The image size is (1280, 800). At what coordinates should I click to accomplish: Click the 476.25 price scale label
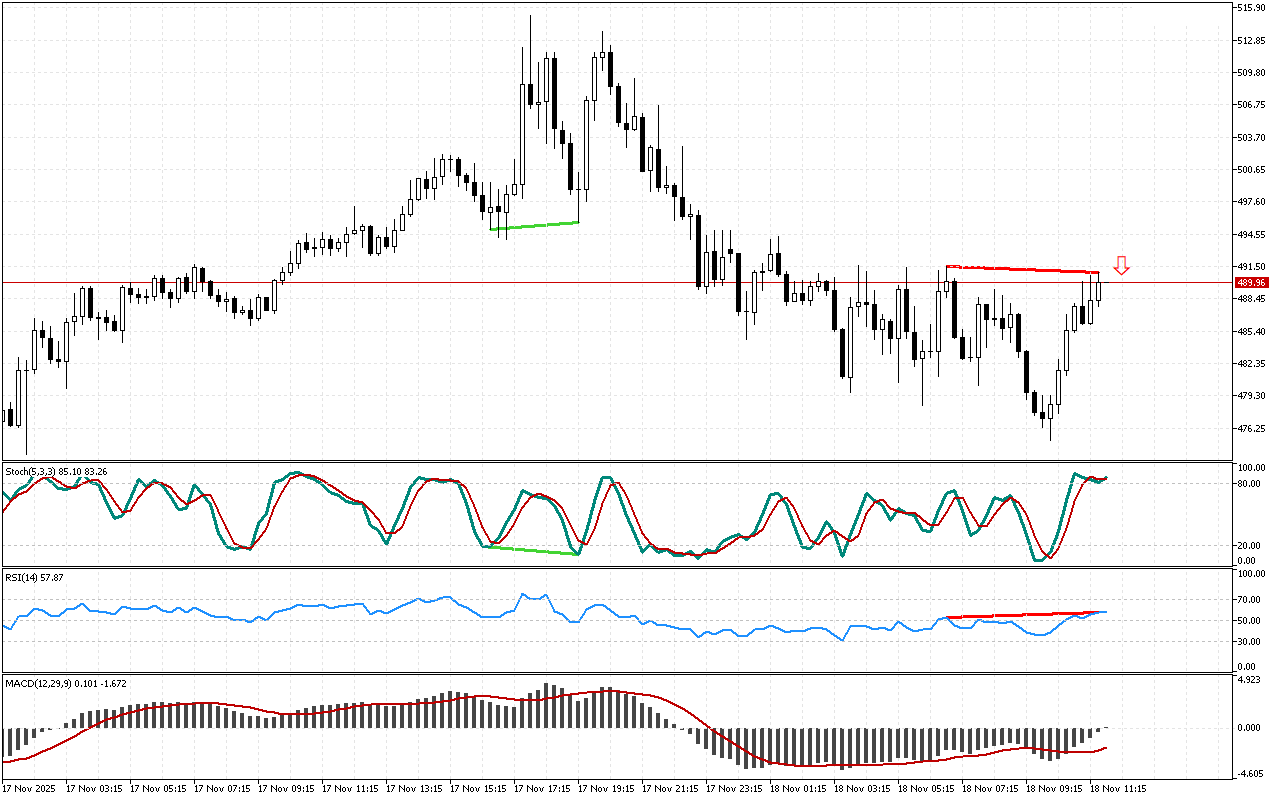1252,428
